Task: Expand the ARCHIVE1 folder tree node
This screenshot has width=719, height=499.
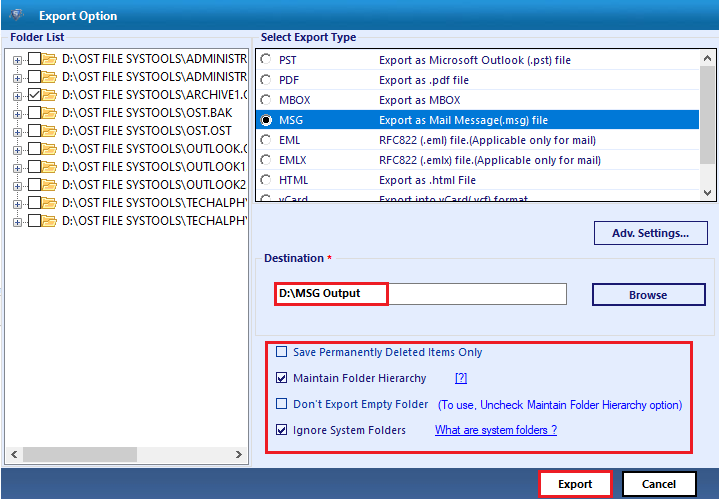Action: click(17, 96)
